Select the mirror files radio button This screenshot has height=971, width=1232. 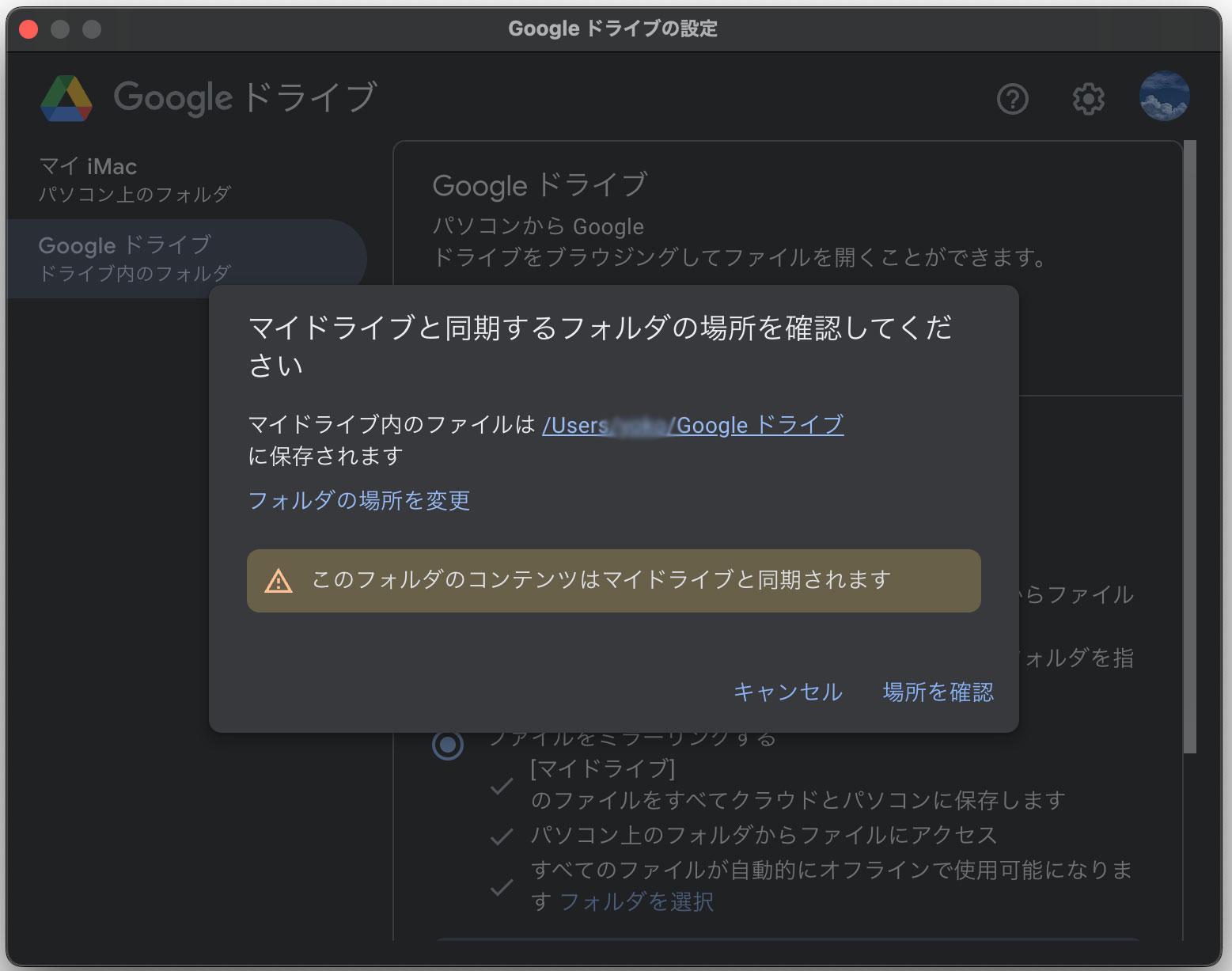point(448,745)
